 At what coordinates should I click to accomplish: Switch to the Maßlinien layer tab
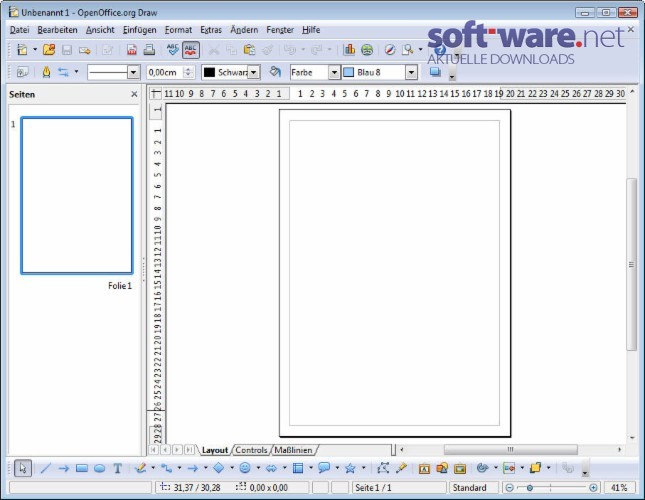[x=293, y=450]
